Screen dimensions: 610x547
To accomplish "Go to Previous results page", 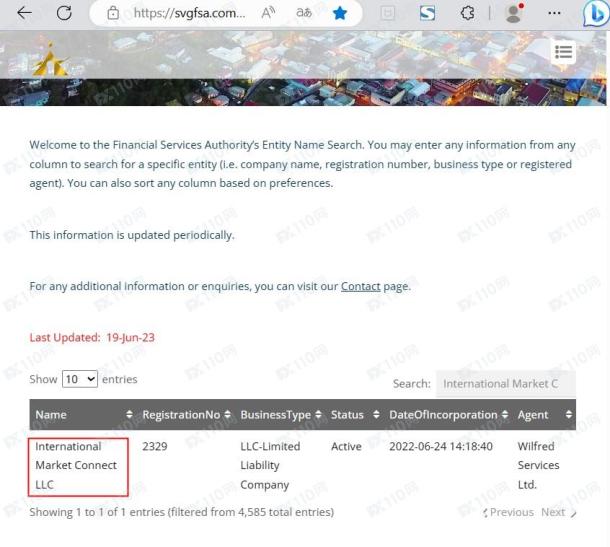I will tap(508, 512).
